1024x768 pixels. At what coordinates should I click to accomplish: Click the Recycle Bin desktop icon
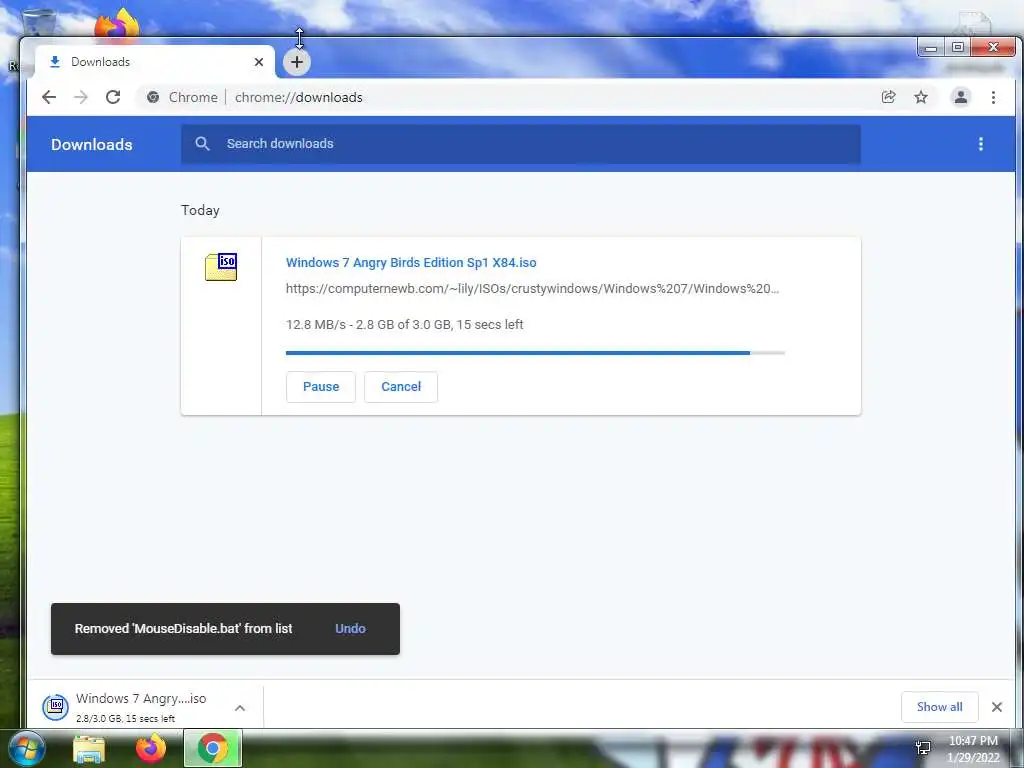point(39,22)
